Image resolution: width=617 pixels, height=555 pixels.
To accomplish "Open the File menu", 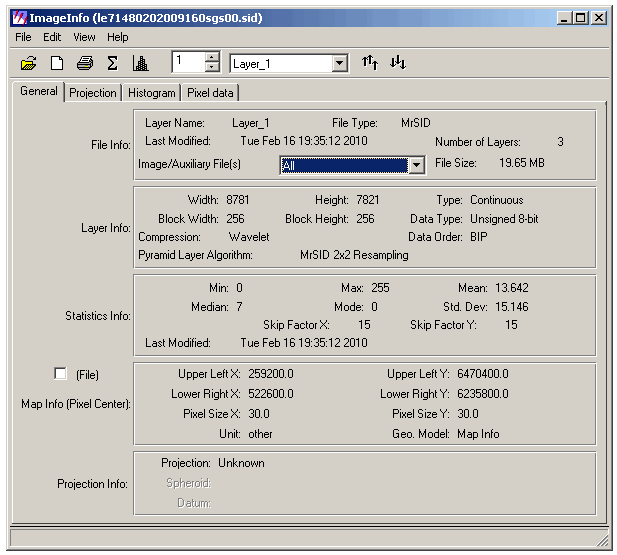I will click(x=24, y=37).
